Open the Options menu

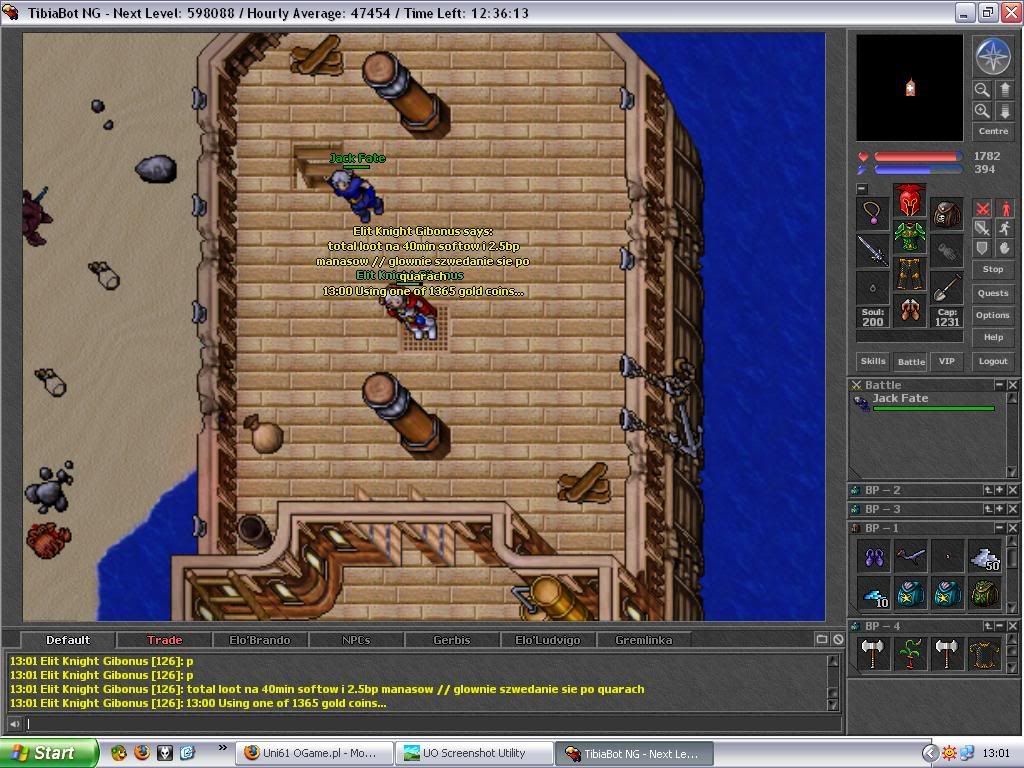[x=993, y=315]
